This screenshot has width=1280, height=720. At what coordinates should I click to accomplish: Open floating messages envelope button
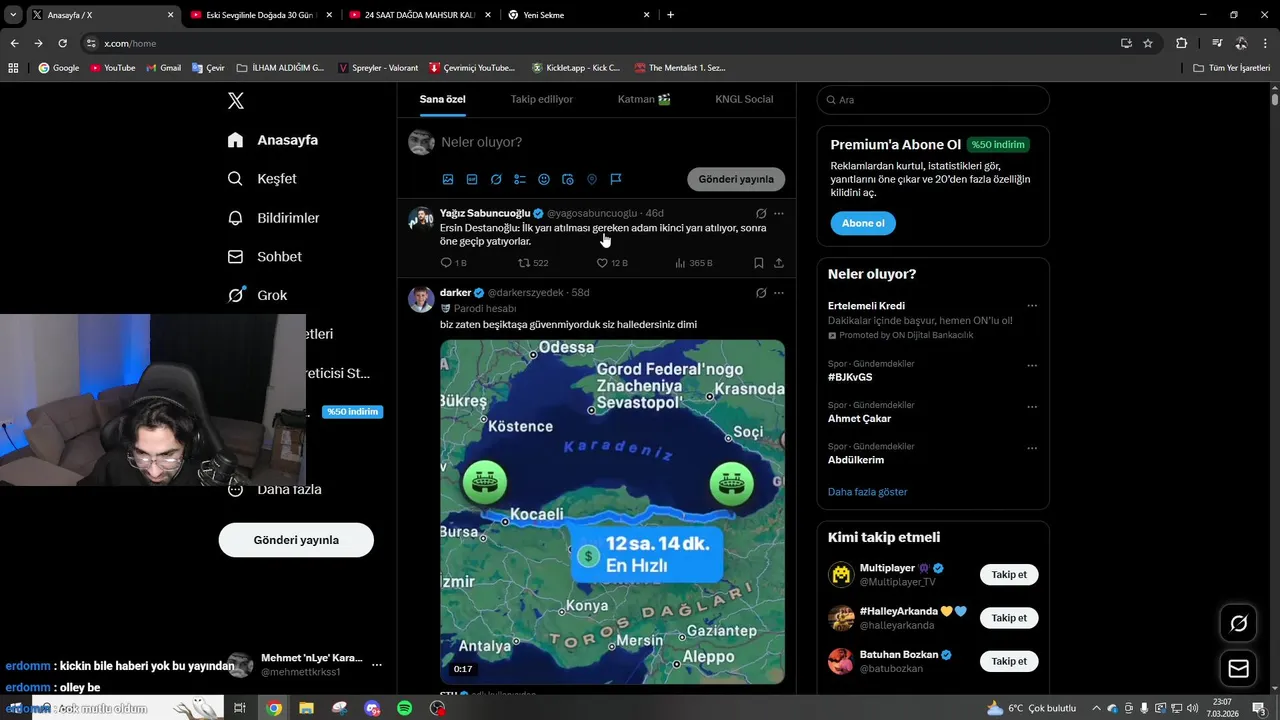coord(1238,669)
